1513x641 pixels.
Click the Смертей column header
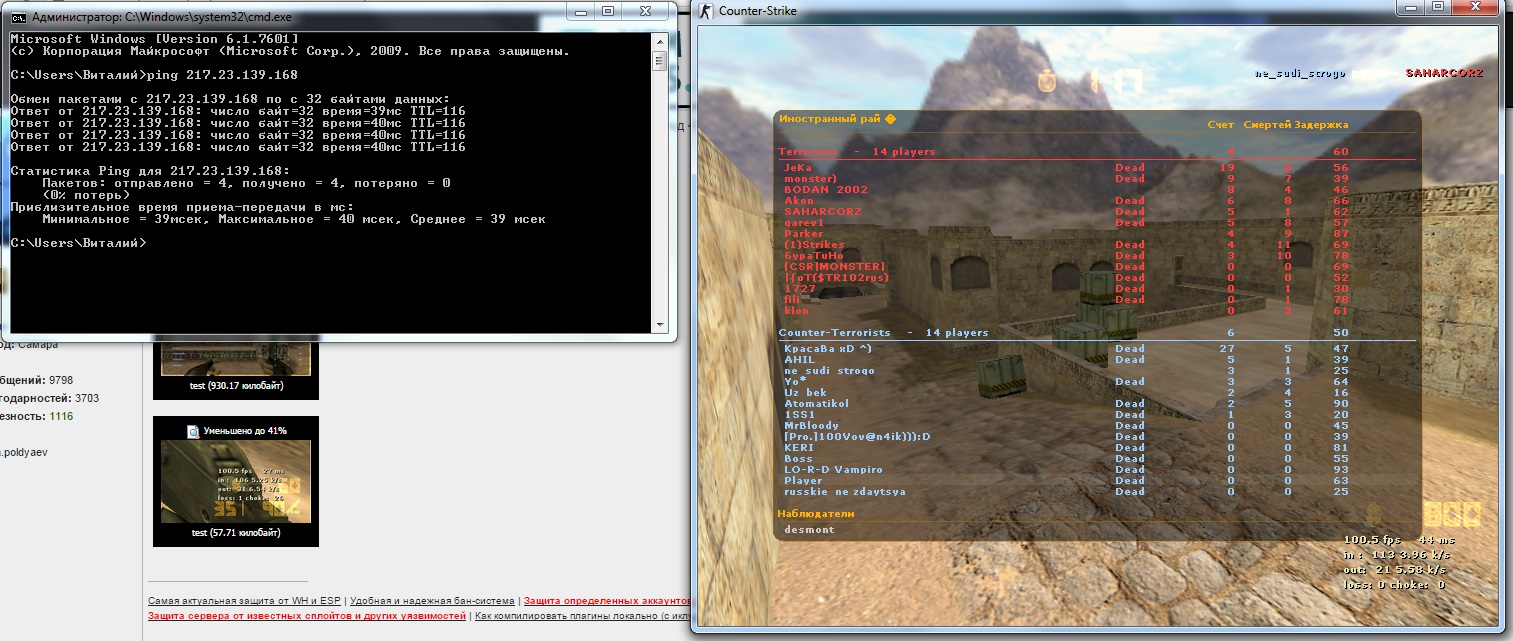click(1267, 125)
